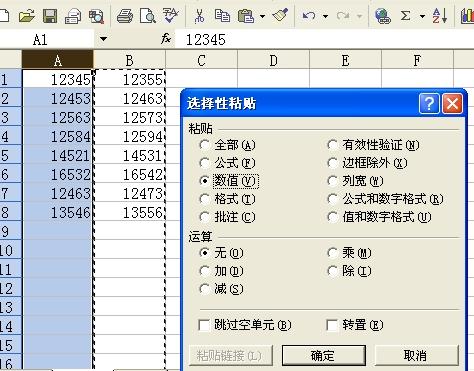Viewport: 474px width, 371px height.
Task: Click the fx Insert Function icon
Action: point(166,39)
